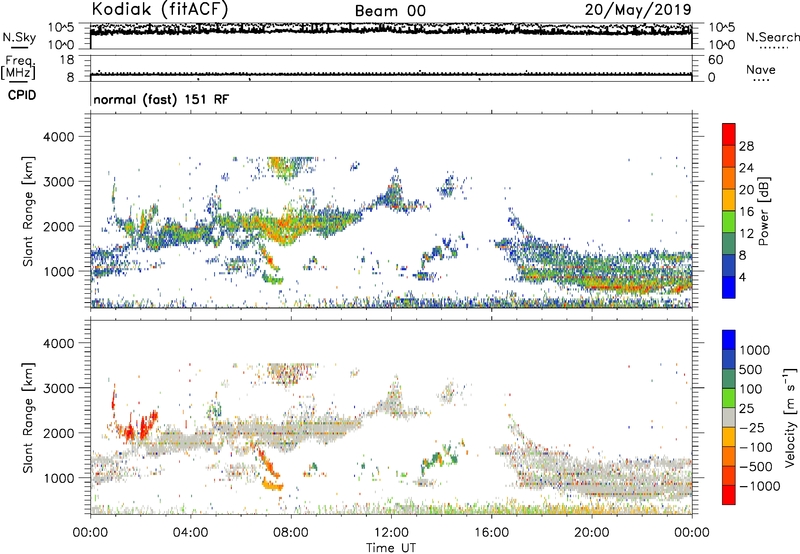Click the 'Time UT' axis label

391,548
